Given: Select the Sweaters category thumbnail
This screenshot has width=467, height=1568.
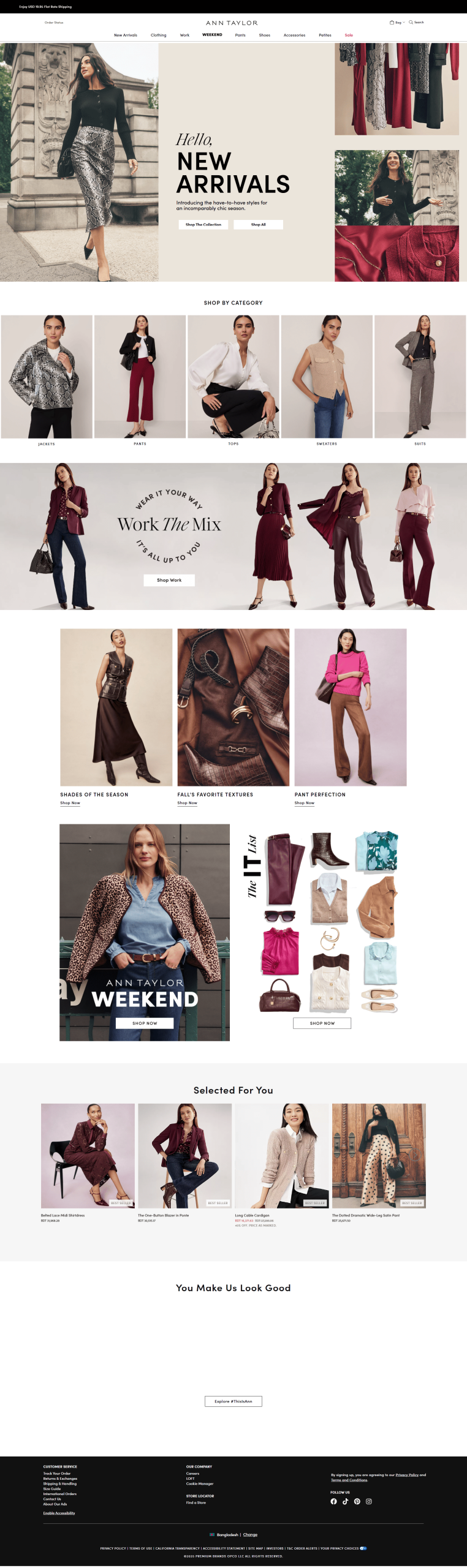Looking at the screenshot, I should click(x=327, y=377).
